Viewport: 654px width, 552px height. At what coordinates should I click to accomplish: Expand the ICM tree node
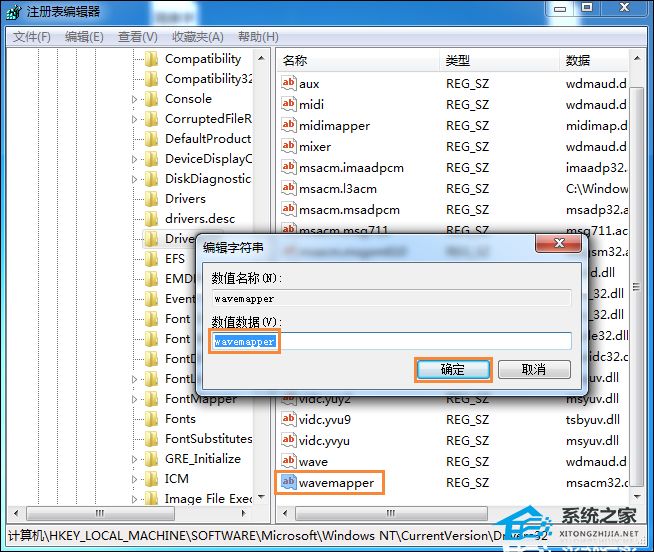pyautogui.click(x=134, y=479)
